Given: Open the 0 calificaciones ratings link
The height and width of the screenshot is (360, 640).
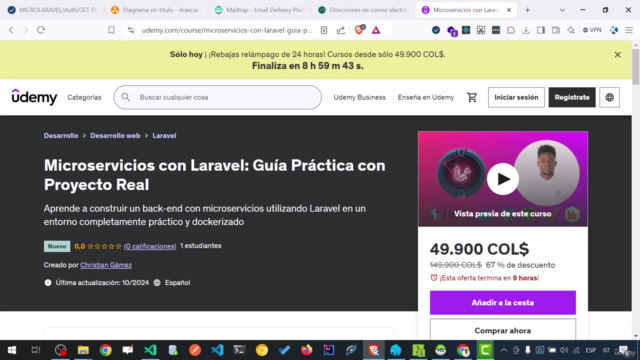Looking at the screenshot, I should (150, 246).
